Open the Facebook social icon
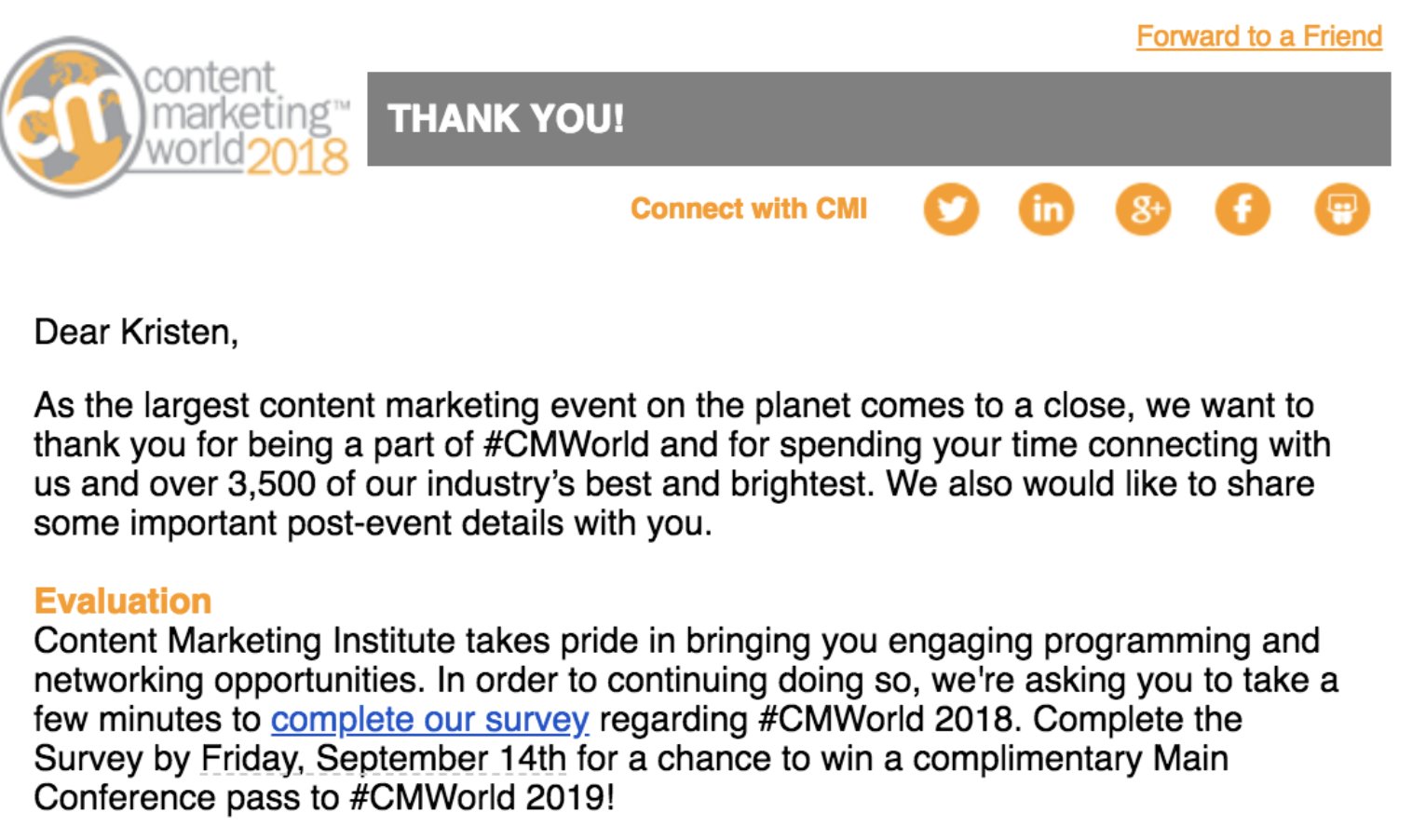Viewport: 1412px width, 840px height. click(1242, 209)
